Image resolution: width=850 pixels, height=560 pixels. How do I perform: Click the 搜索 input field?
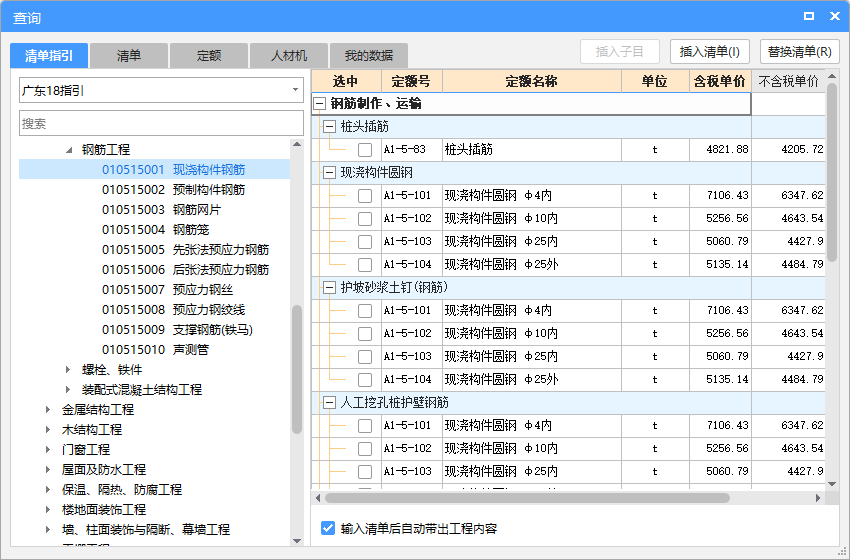162,124
